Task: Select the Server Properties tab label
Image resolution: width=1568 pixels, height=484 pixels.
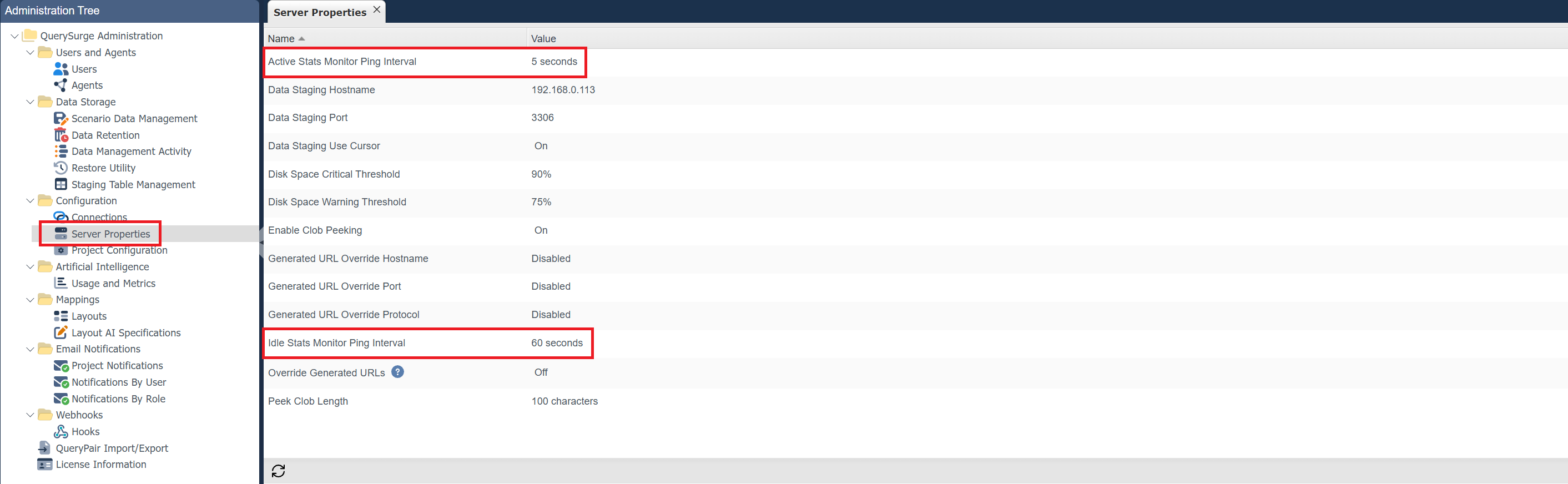Action: (320, 12)
